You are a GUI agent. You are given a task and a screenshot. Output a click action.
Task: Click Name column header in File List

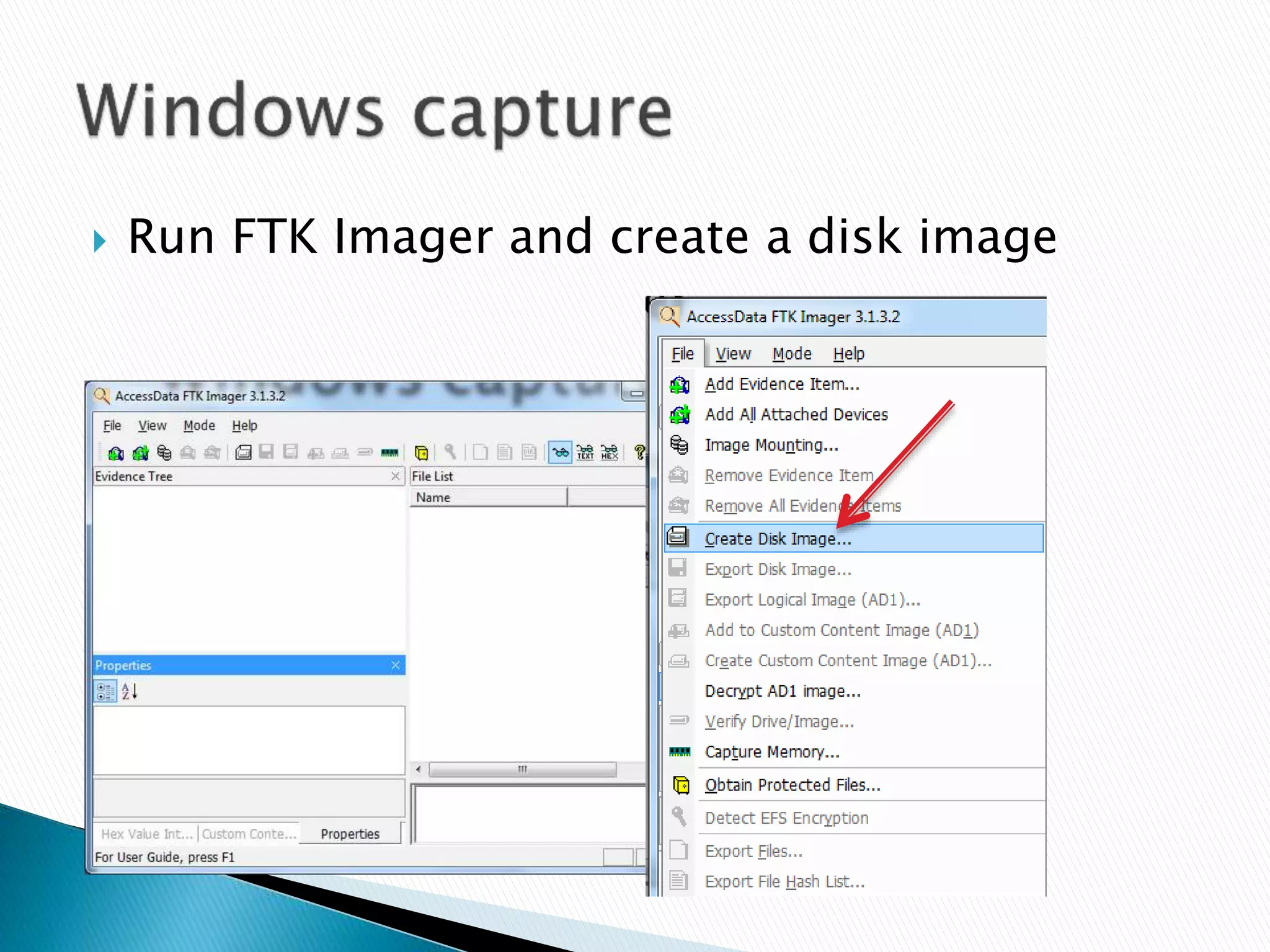point(489,497)
